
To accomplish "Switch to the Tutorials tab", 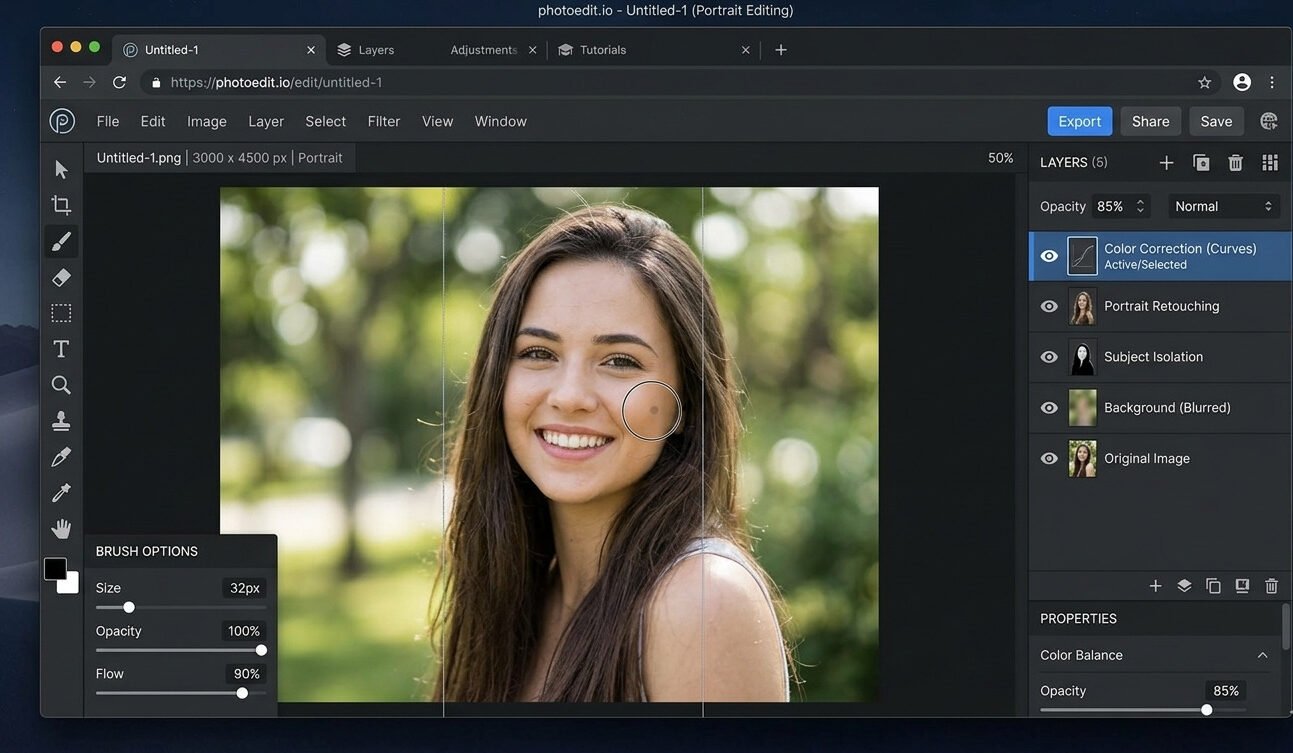I will [x=603, y=50].
